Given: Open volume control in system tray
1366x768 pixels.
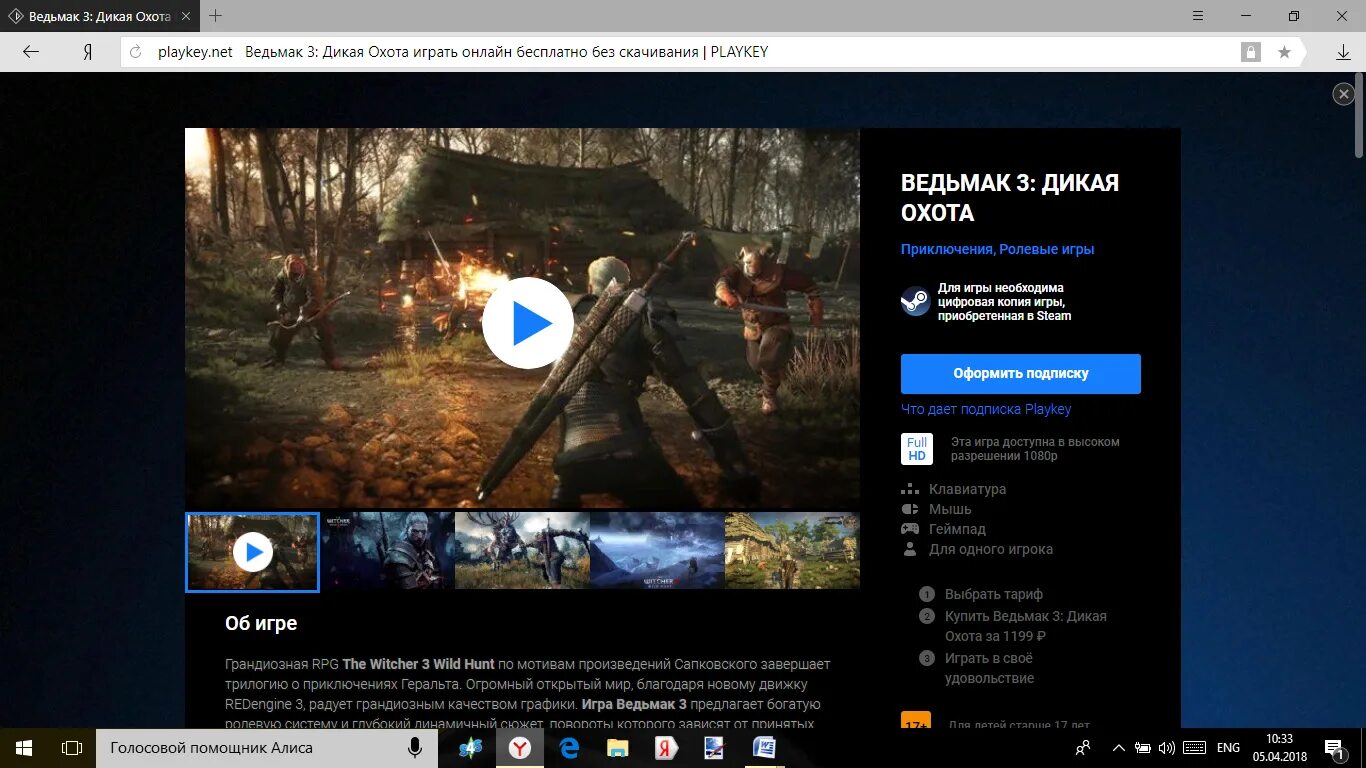Looking at the screenshot, I should (1167, 748).
